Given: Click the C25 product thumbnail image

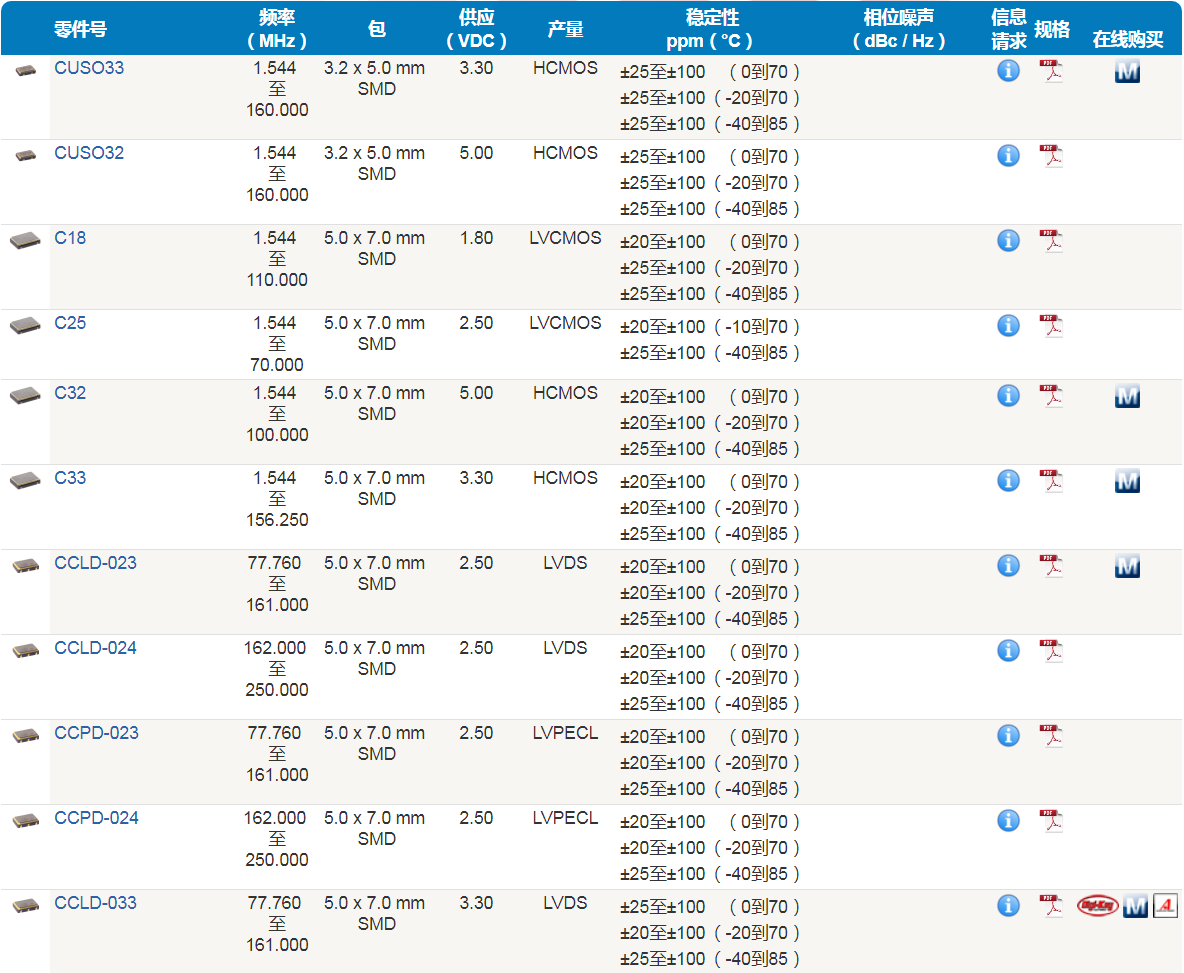Looking at the screenshot, I should (25, 326).
